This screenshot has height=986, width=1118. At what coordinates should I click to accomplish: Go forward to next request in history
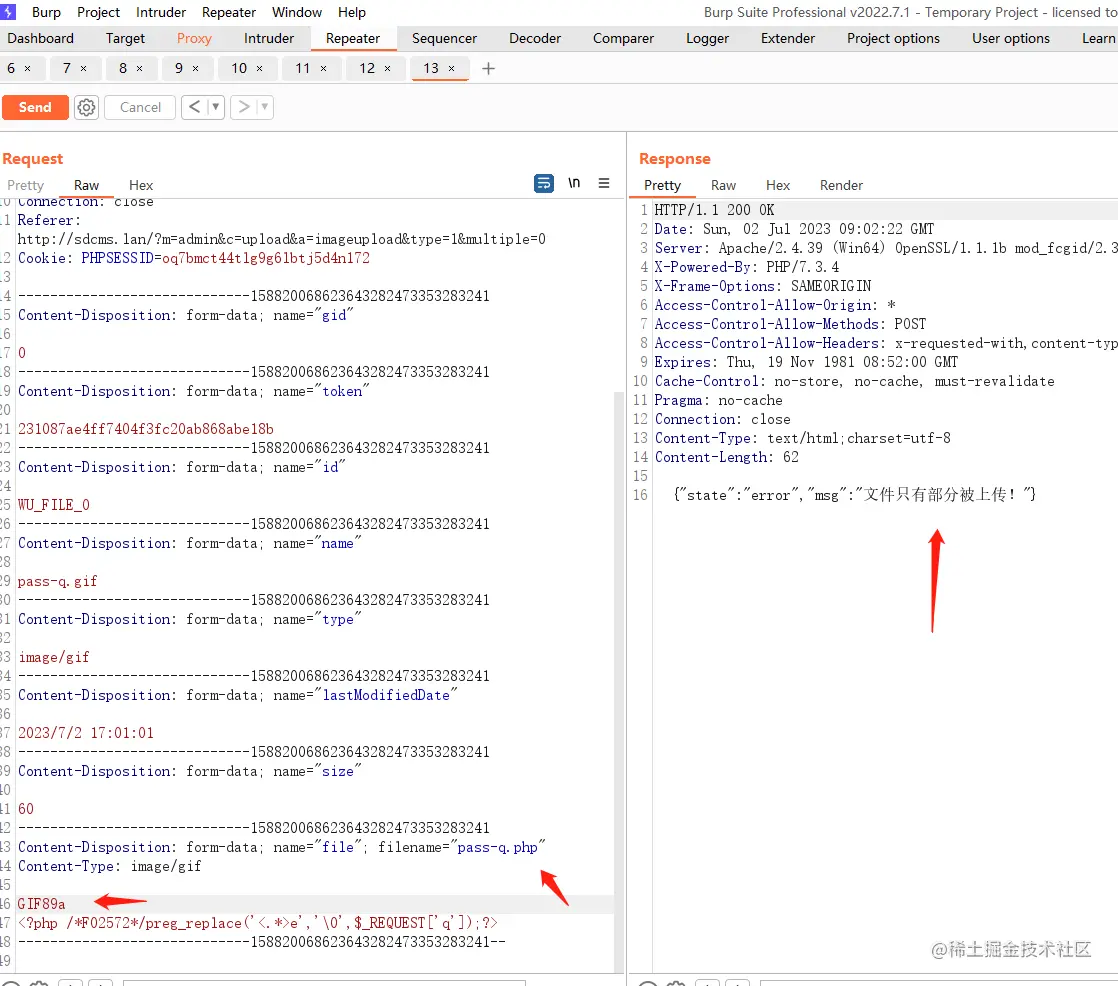(x=244, y=107)
